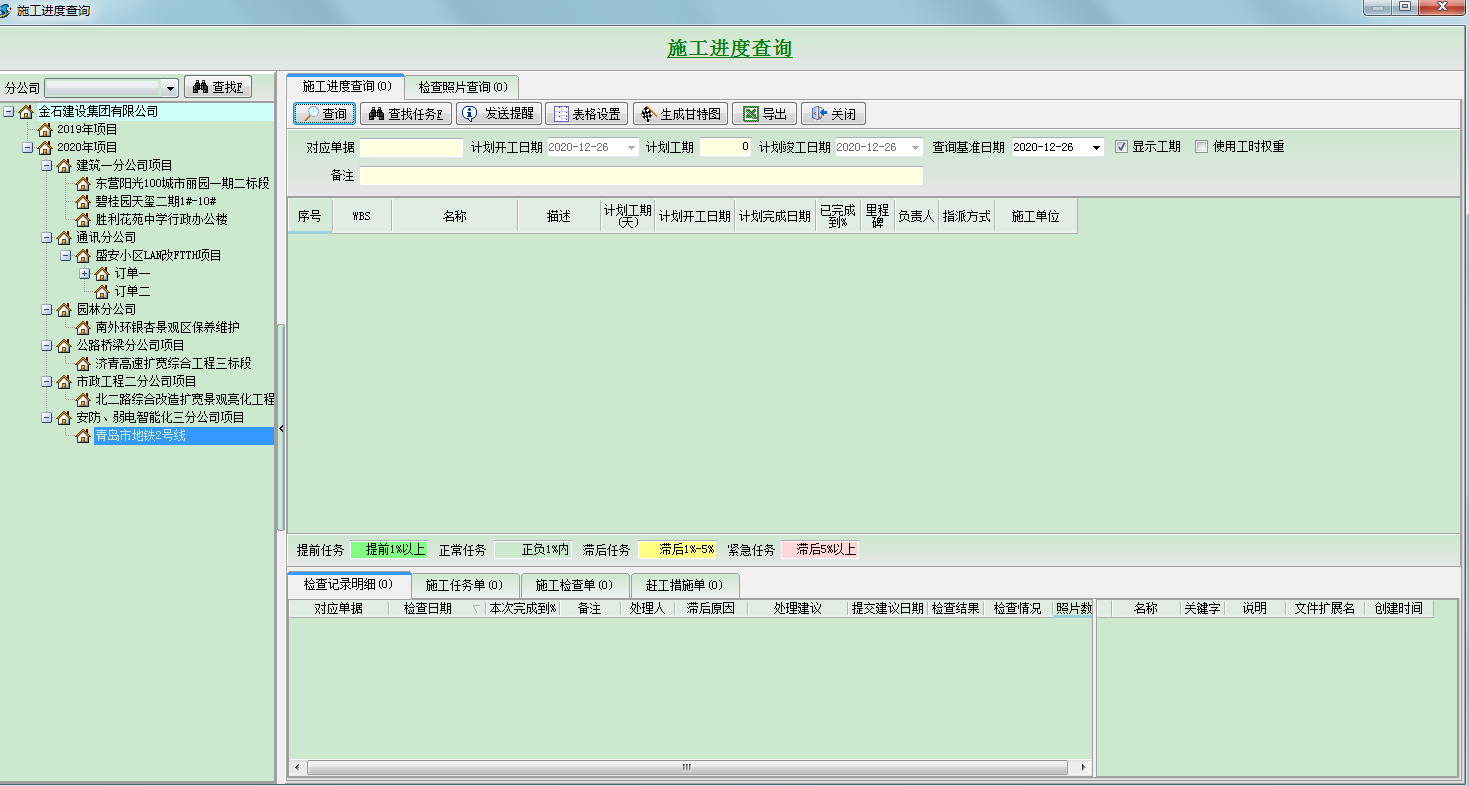Open the 分公司 dropdown list
Screen dimensions: 1469x786
click(169, 88)
